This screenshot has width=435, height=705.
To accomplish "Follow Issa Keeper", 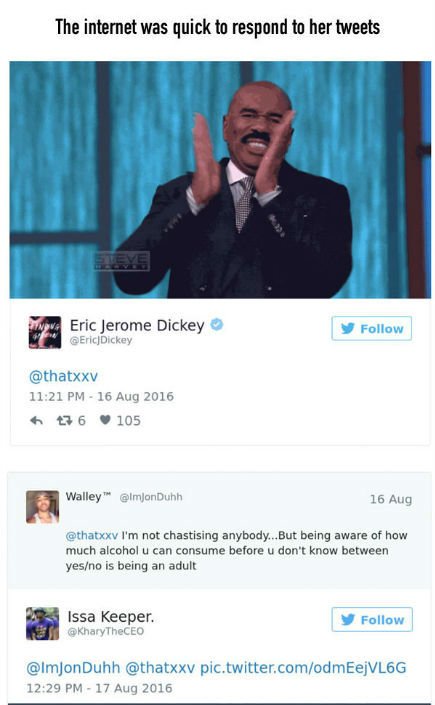I will 372,620.
